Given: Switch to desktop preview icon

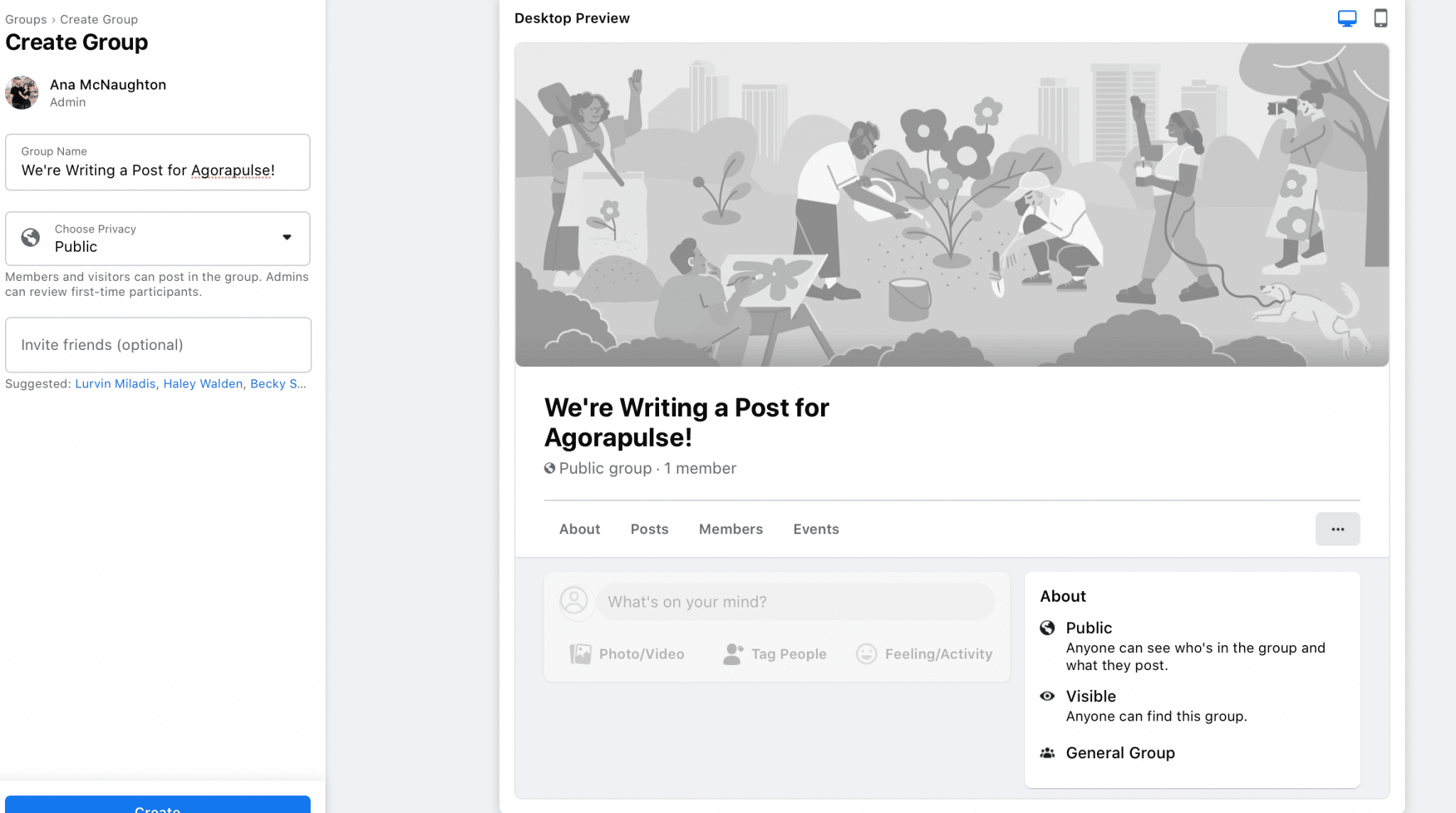Looking at the screenshot, I should tap(1347, 18).
